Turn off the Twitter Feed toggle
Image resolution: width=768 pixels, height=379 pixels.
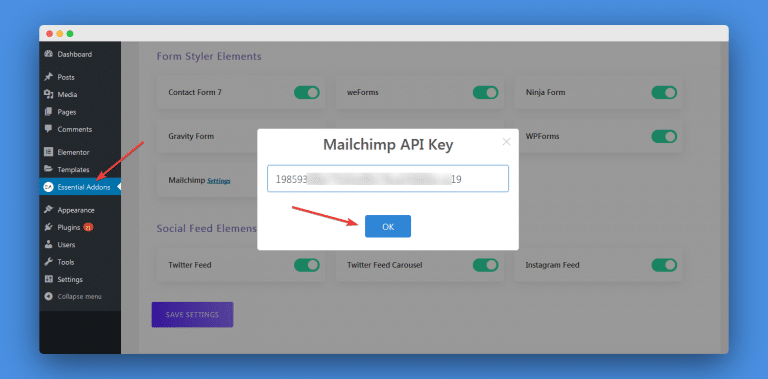tap(307, 265)
